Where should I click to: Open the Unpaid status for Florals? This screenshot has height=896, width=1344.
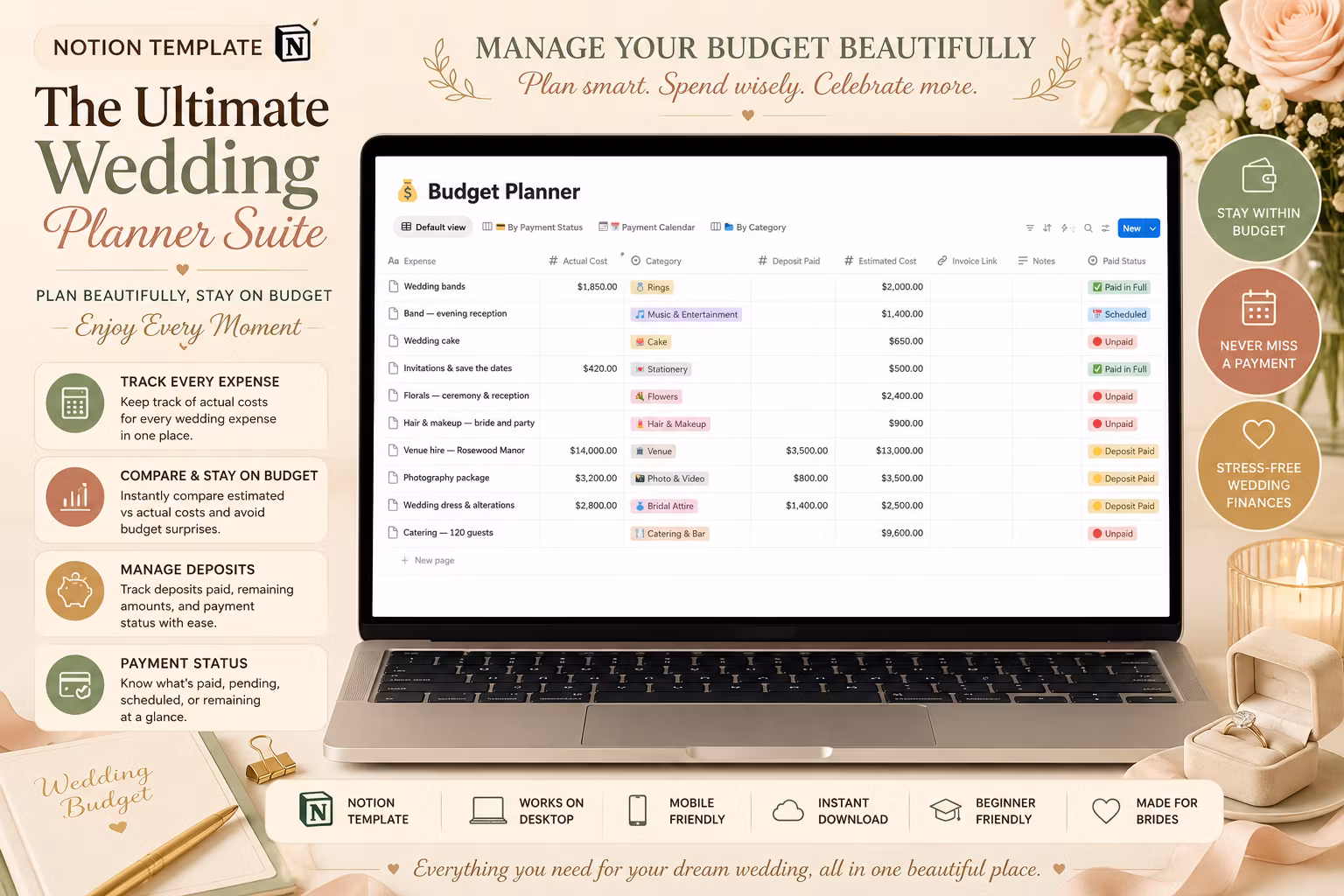[x=1113, y=396]
